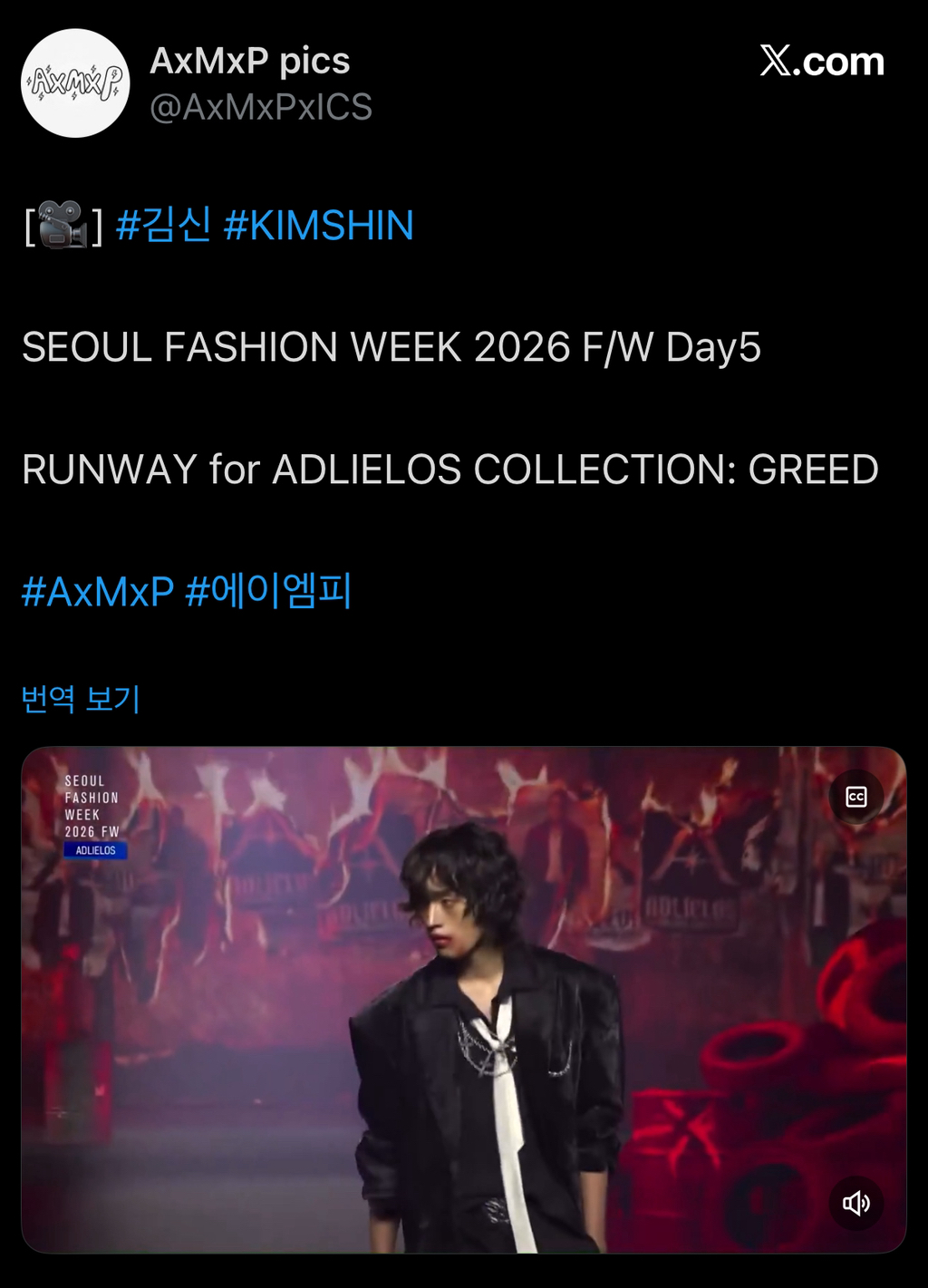This screenshot has width=928, height=1288.
Task: Open the #에이엠피 hashtag
Action: pyautogui.click(x=268, y=591)
